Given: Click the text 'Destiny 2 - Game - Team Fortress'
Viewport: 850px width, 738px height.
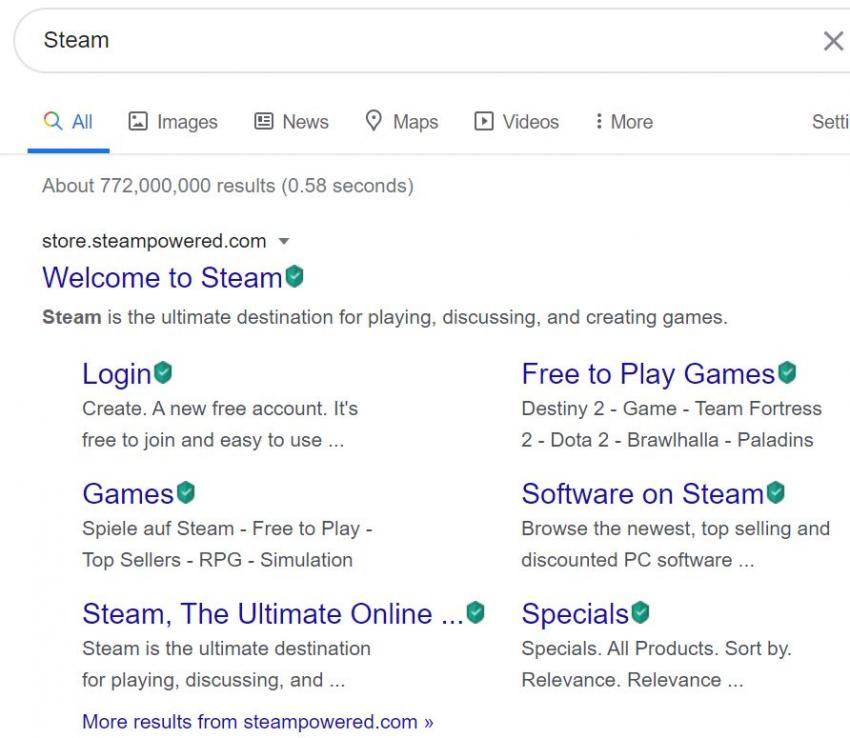Looking at the screenshot, I should point(672,408).
